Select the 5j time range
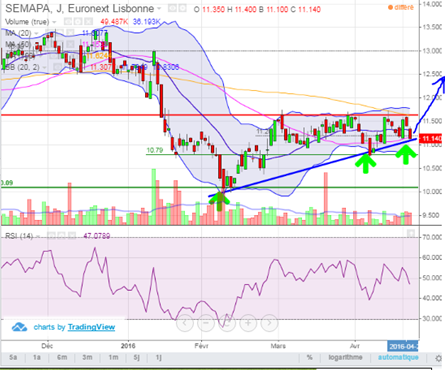This screenshot has width=448, height=370. [136, 357]
